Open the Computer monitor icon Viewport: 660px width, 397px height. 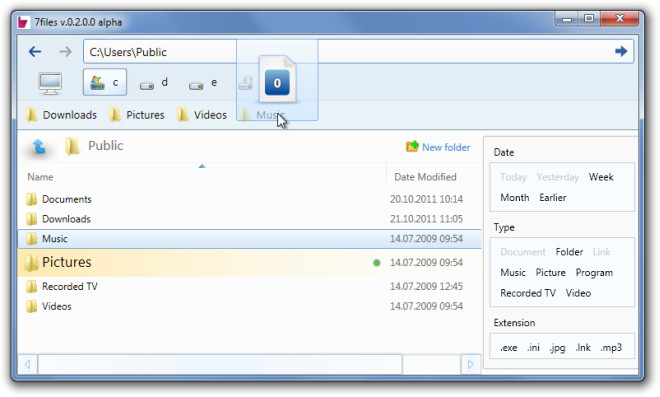point(50,83)
